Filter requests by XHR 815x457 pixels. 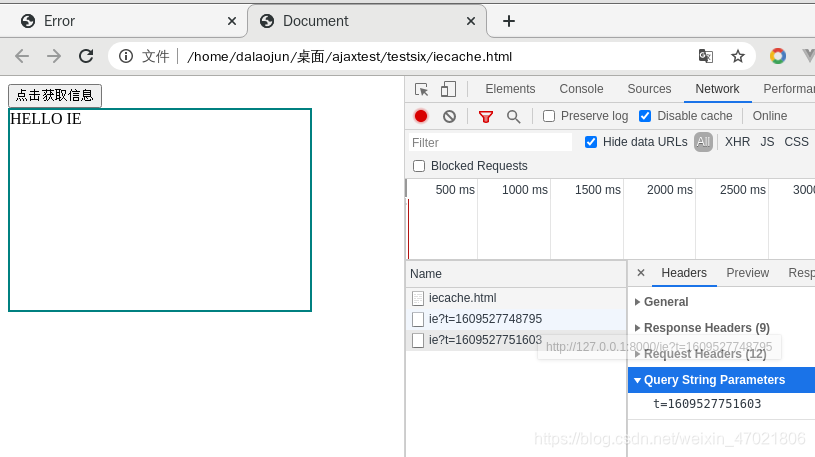pyautogui.click(x=737, y=142)
